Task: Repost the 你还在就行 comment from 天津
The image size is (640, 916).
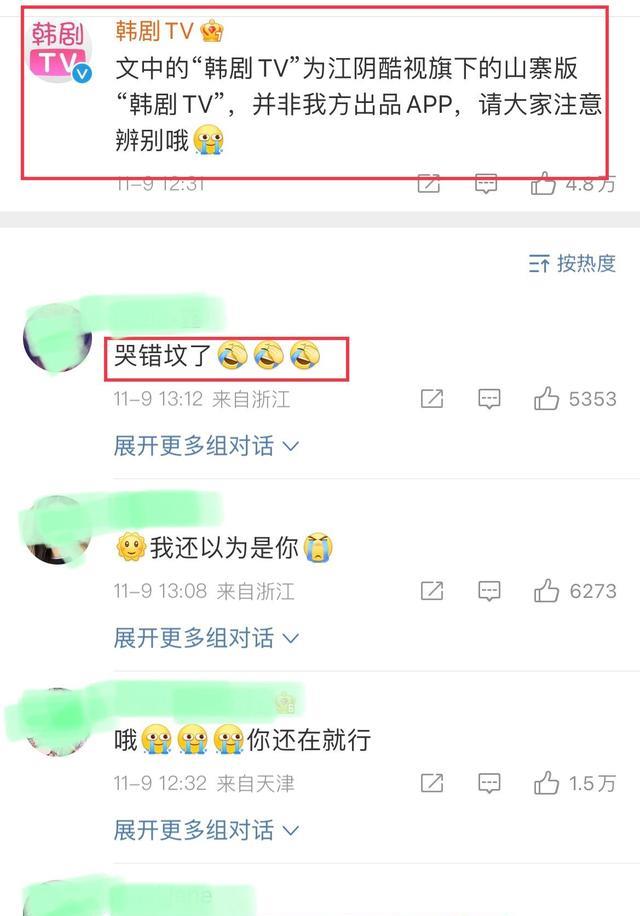Action: pos(432,783)
